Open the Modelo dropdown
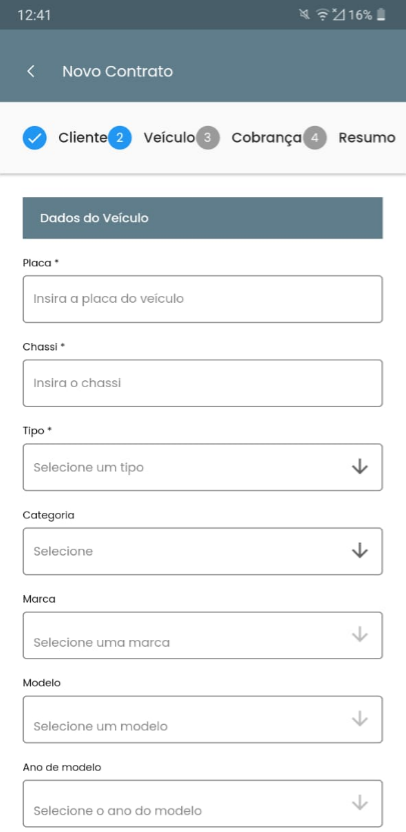This screenshot has width=406, height=832. coord(203,719)
